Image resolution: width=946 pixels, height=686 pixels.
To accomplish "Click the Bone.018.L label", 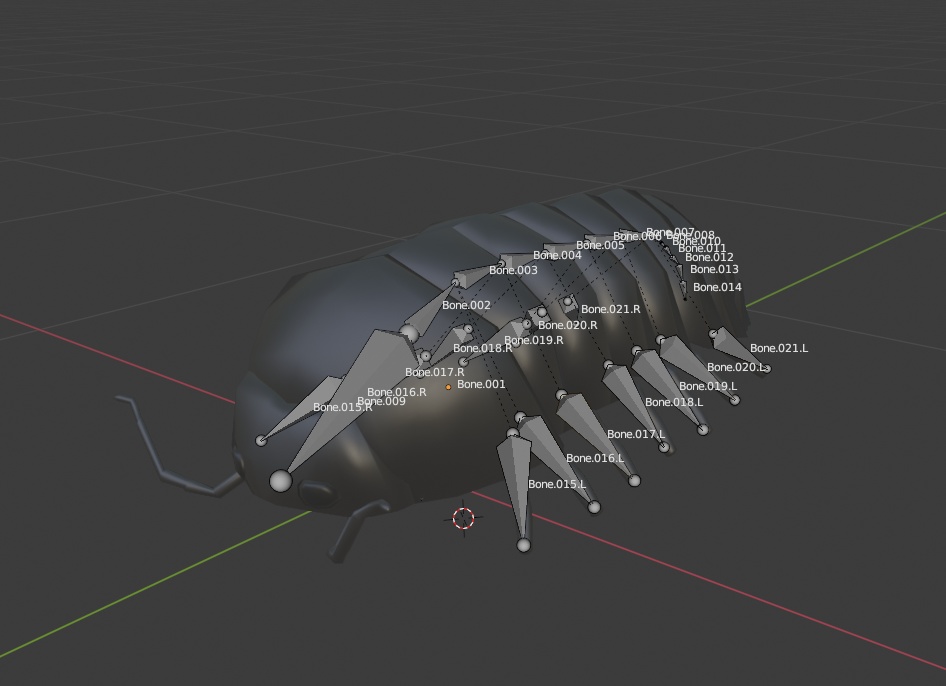I will coord(674,402).
